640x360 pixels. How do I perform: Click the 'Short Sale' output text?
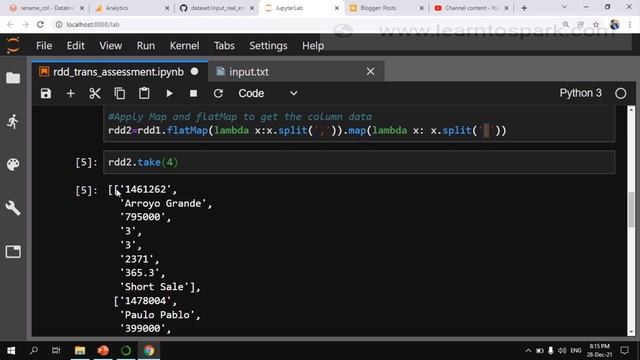[158, 287]
